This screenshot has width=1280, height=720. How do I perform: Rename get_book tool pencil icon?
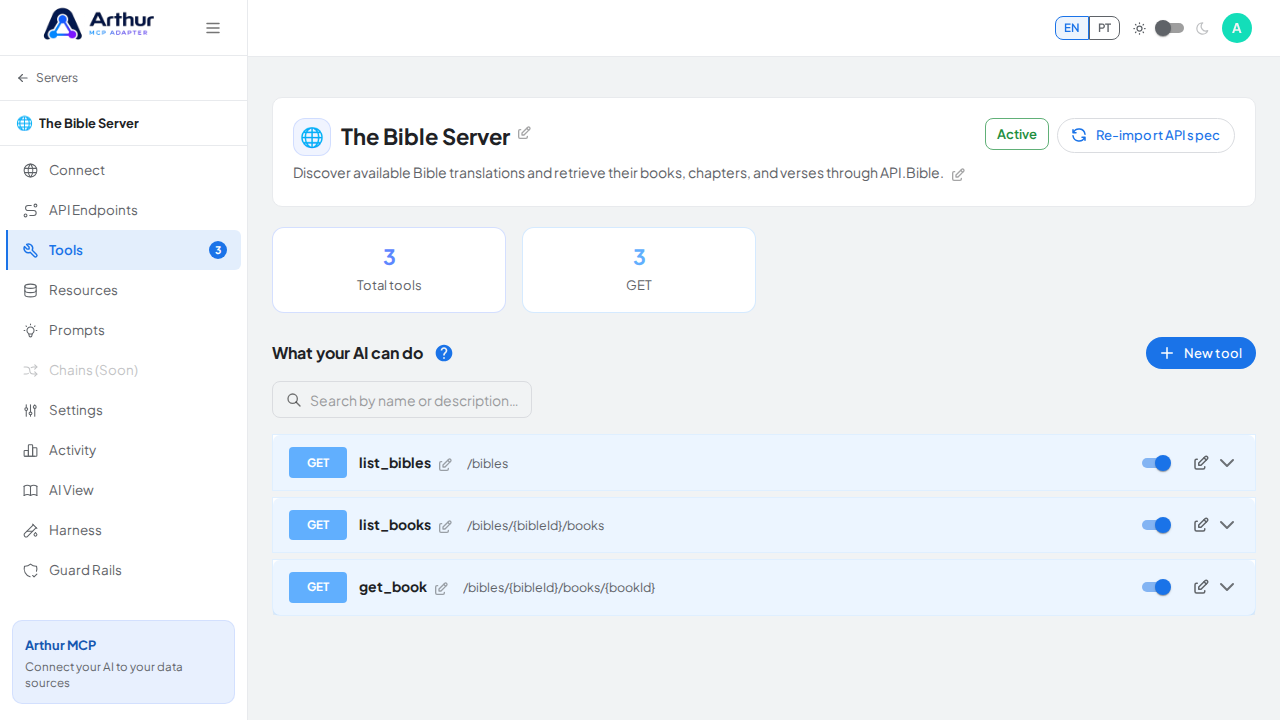[441, 588]
